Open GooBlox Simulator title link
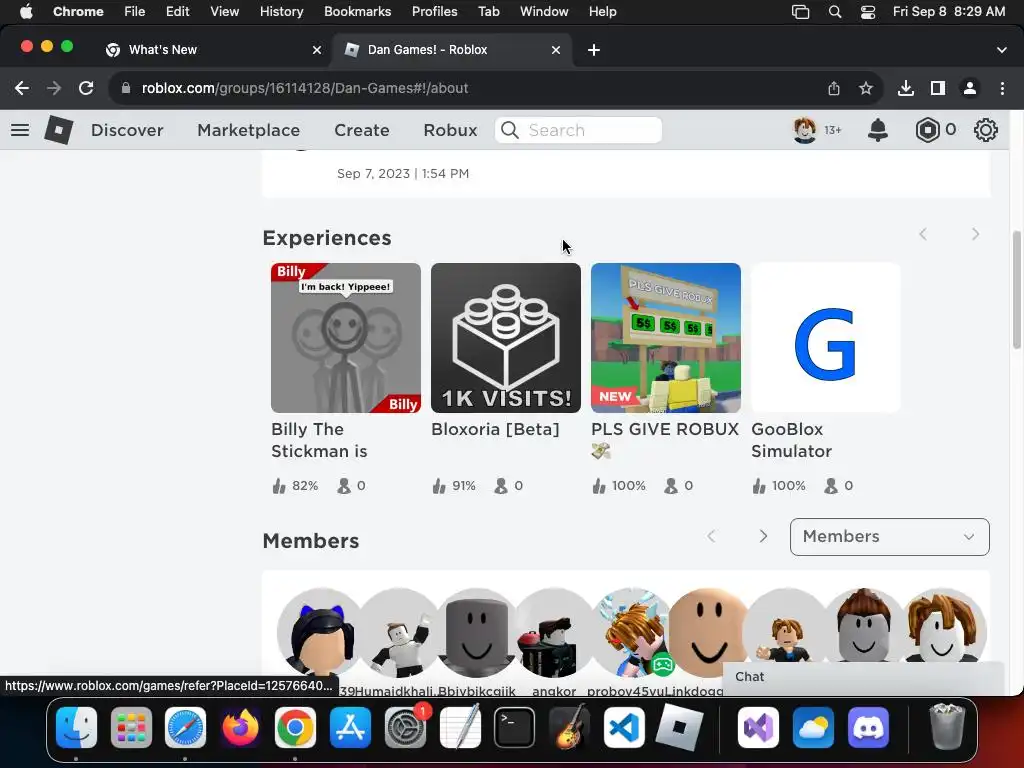1024x768 pixels. click(x=792, y=440)
